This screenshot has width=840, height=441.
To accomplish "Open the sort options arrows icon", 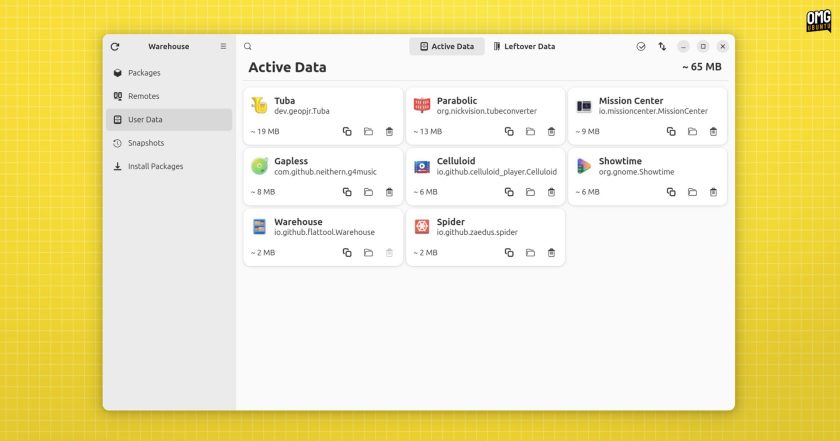I will pyautogui.click(x=662, y=47).
